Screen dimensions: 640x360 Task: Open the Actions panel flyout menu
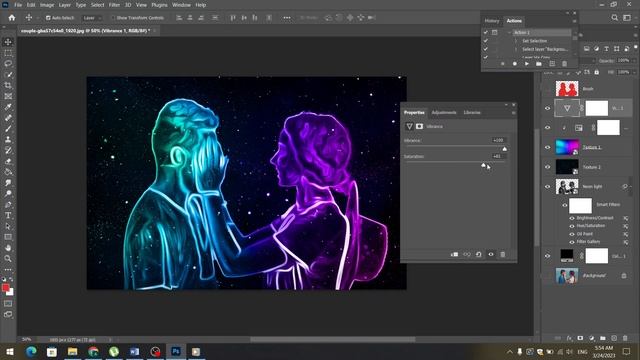click(x=575, y=21)
